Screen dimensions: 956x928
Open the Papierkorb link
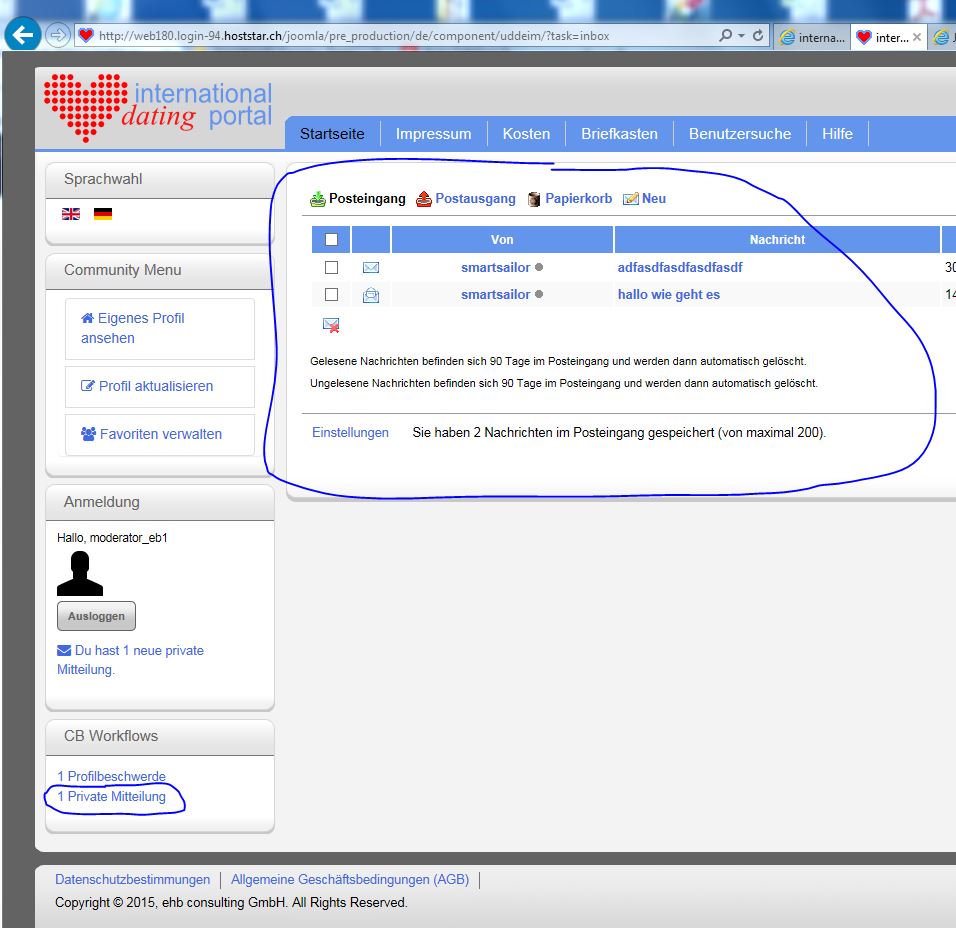click(579, 199)
